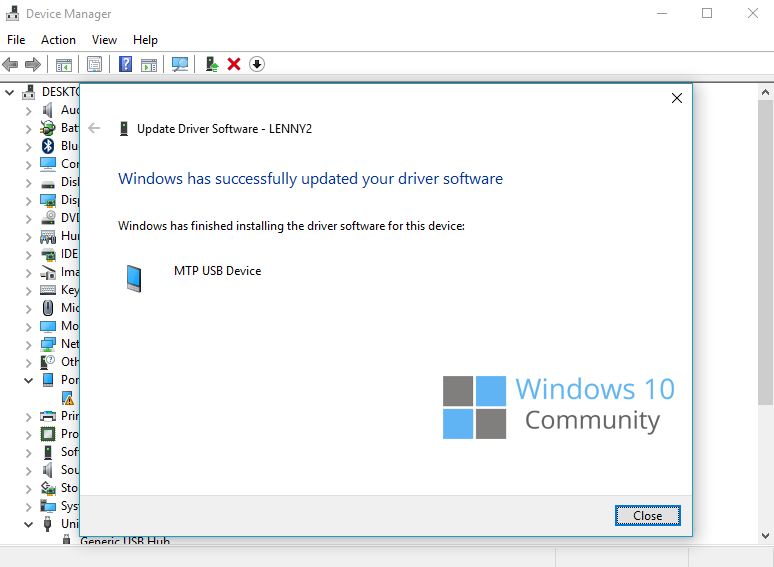The height and width of the screenshot is (567, 774).
Task: Select the Batteries icon in tree
Action: pyautogui.click(x=48, y=128)
